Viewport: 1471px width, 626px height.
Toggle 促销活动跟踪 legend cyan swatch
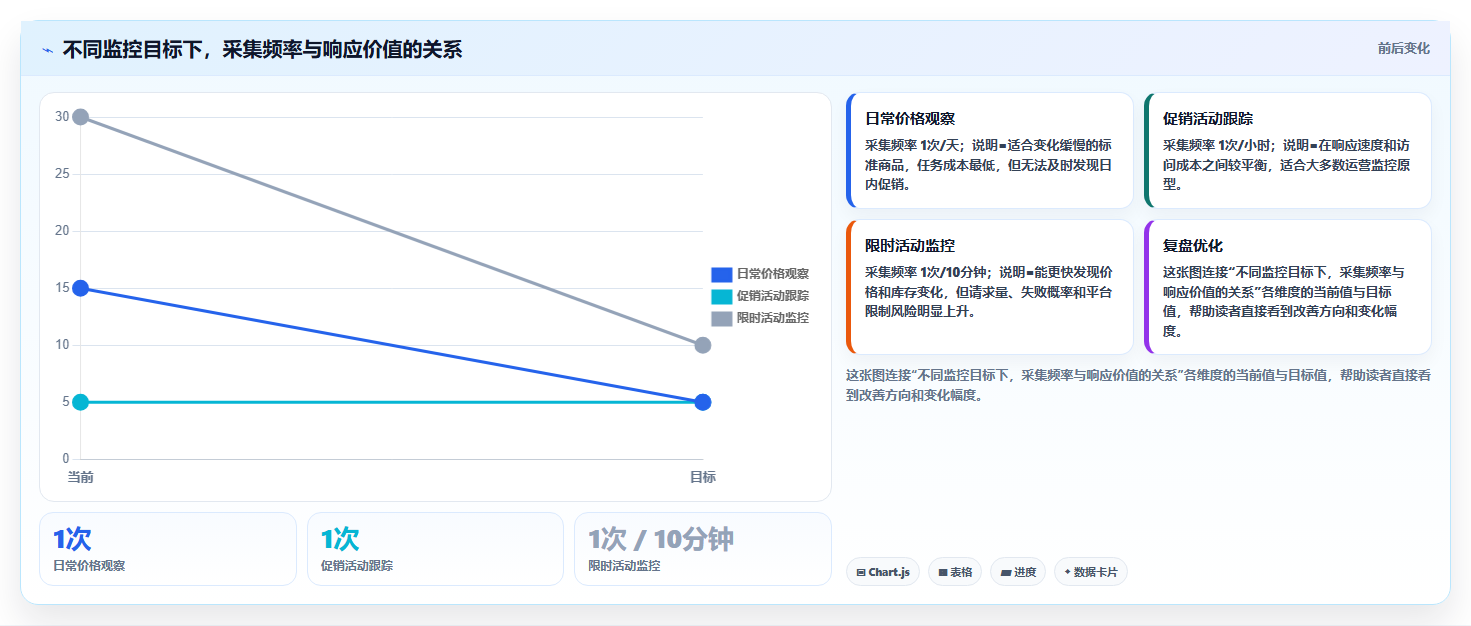click(722, 296)
